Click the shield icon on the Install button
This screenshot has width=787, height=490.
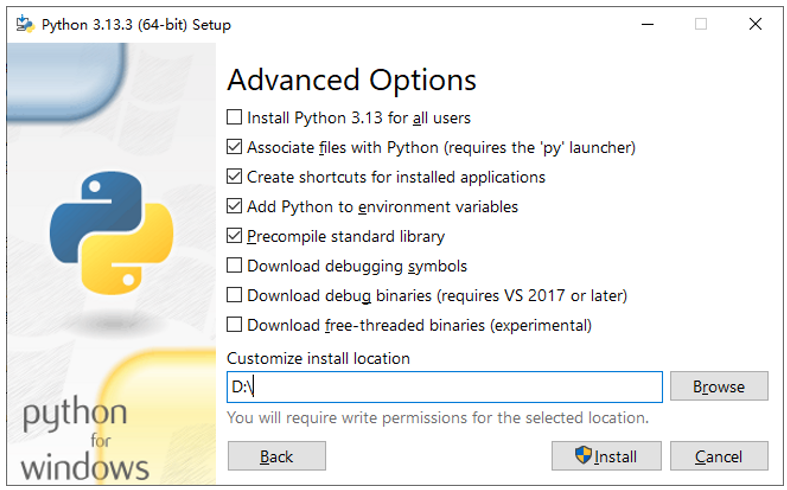coord(583,455)
